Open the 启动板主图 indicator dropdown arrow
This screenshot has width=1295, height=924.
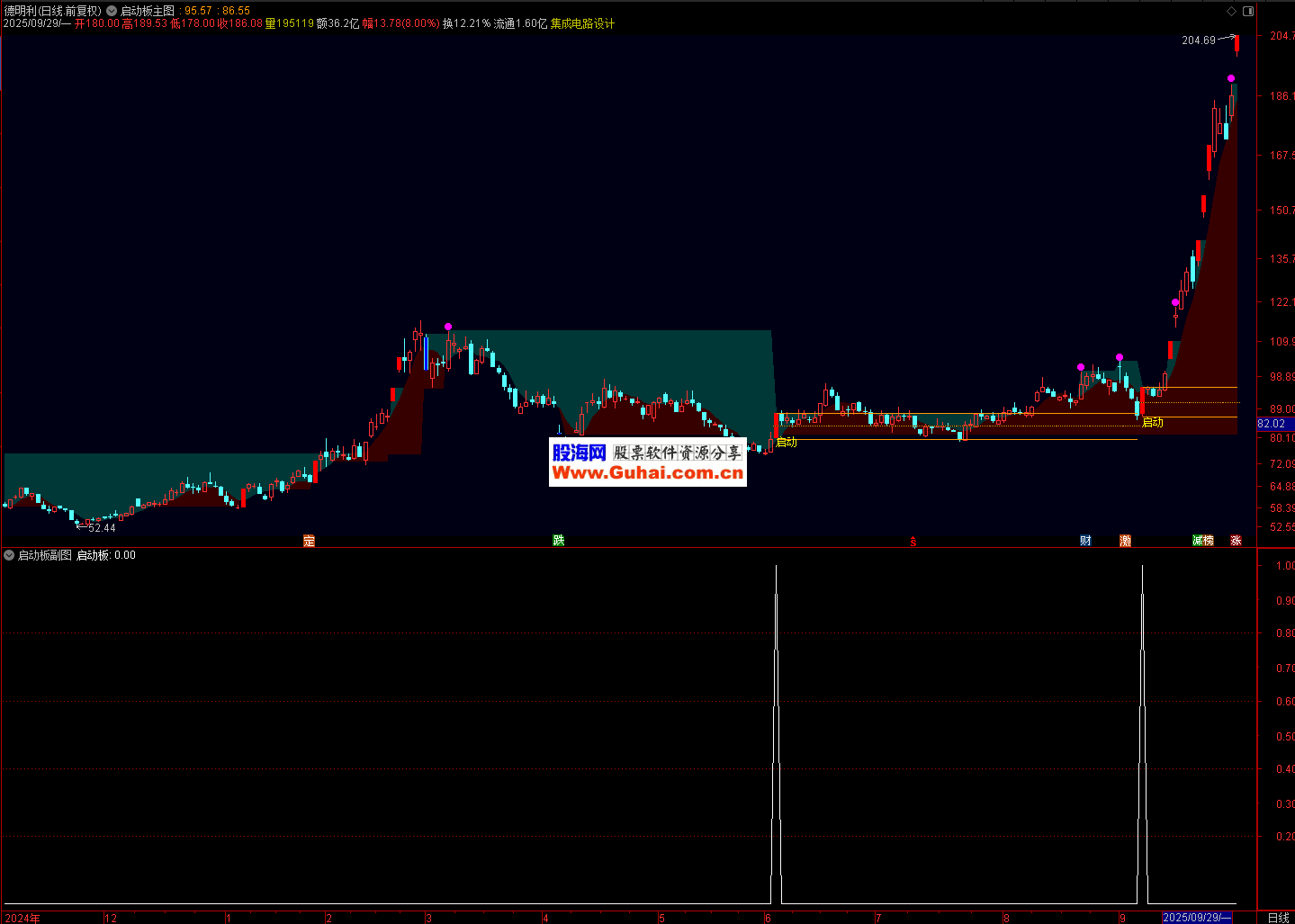[112, 11]
